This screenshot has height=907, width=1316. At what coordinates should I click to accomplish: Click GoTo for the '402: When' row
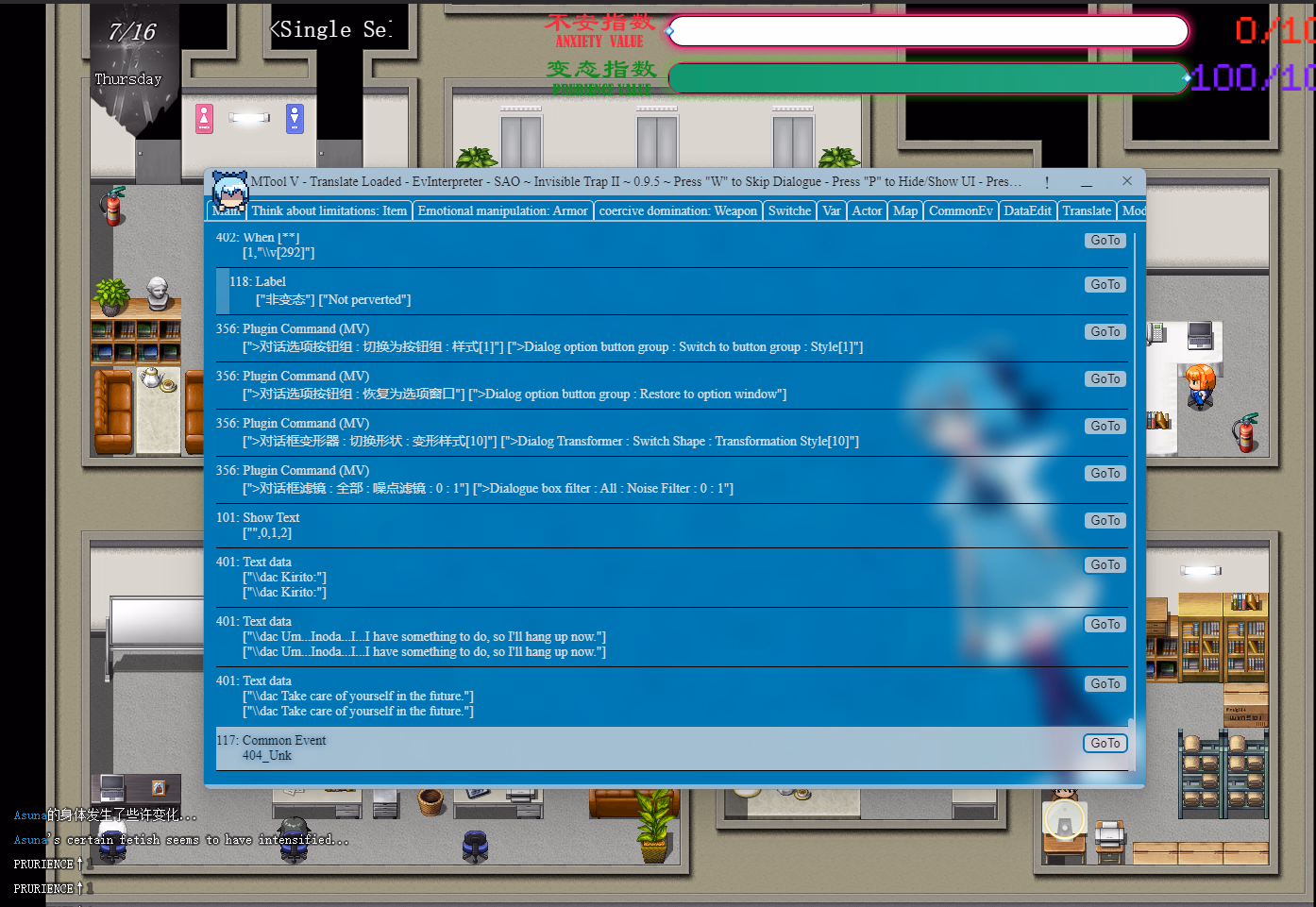click(1105, 241)
